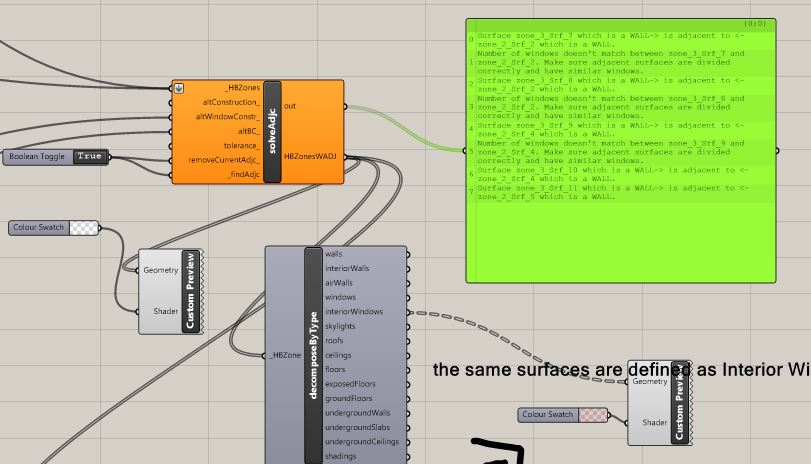Click the arrow icon on solveAdjc component

point(178,88)
